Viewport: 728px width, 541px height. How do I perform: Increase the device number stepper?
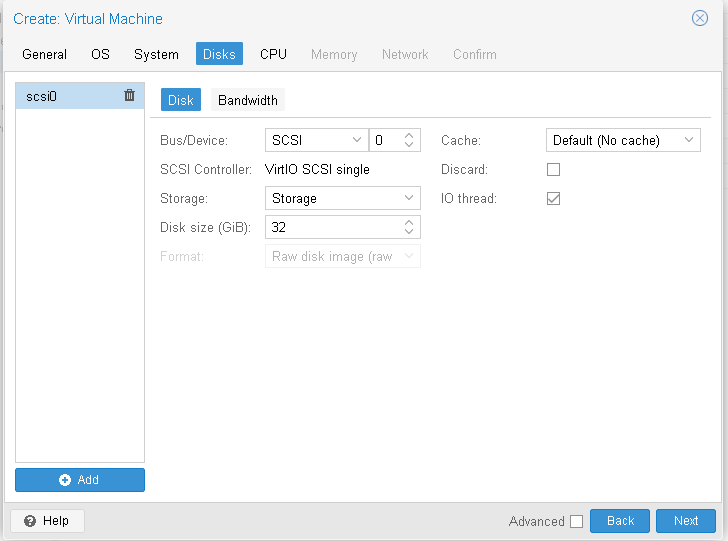pyautogui.click(x=409, y=136)
